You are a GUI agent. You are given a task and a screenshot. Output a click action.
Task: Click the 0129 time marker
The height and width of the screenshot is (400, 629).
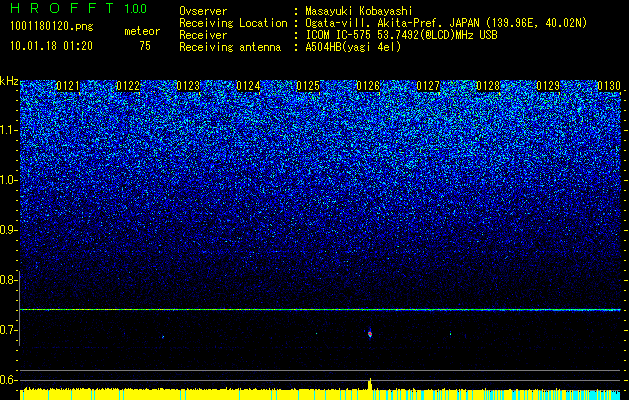pos(548,86)
